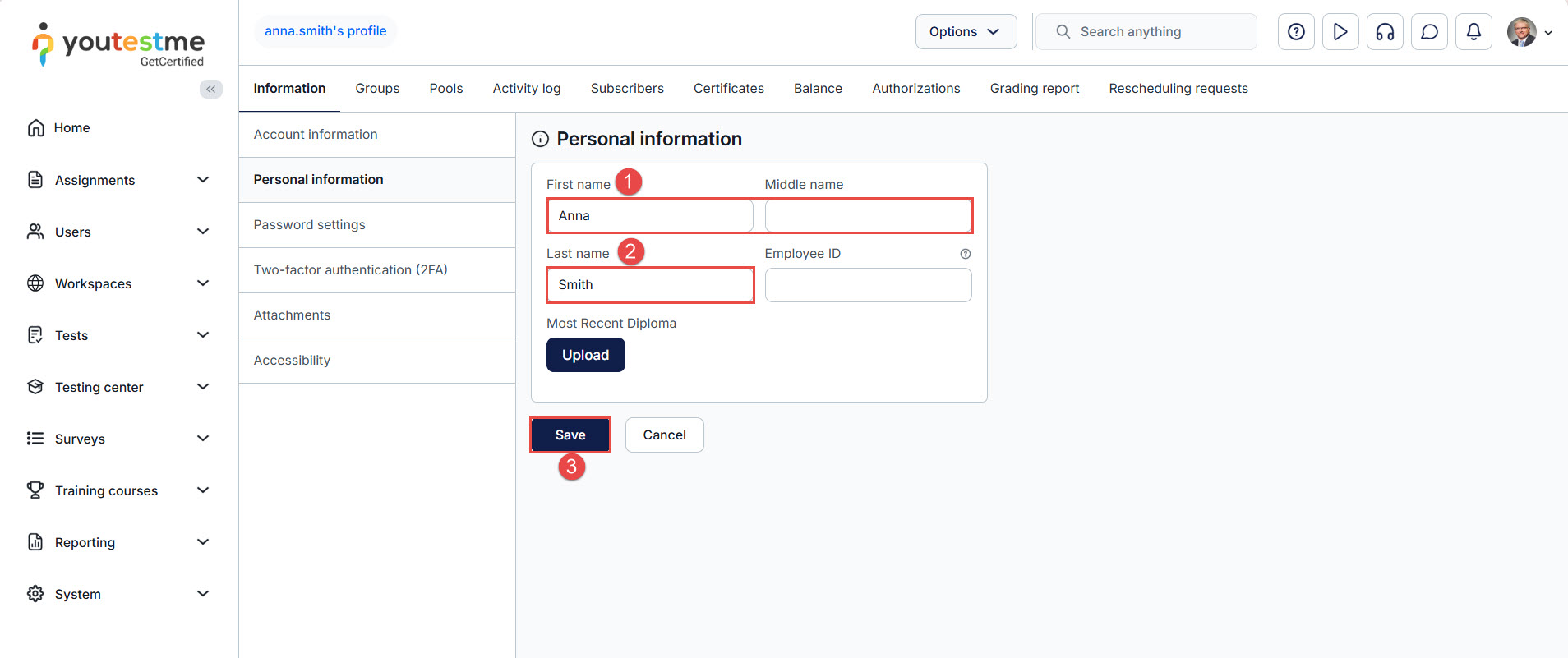Click the headphones support icon

pyautogui.click(x=1385, y=32)
